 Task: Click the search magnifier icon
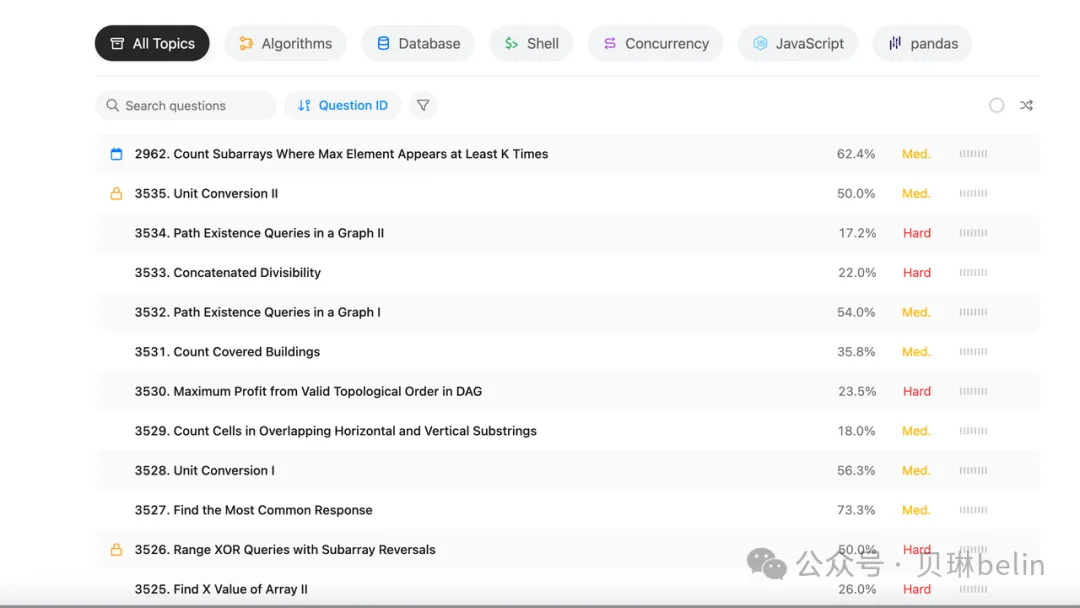click(x=112, y=105)
